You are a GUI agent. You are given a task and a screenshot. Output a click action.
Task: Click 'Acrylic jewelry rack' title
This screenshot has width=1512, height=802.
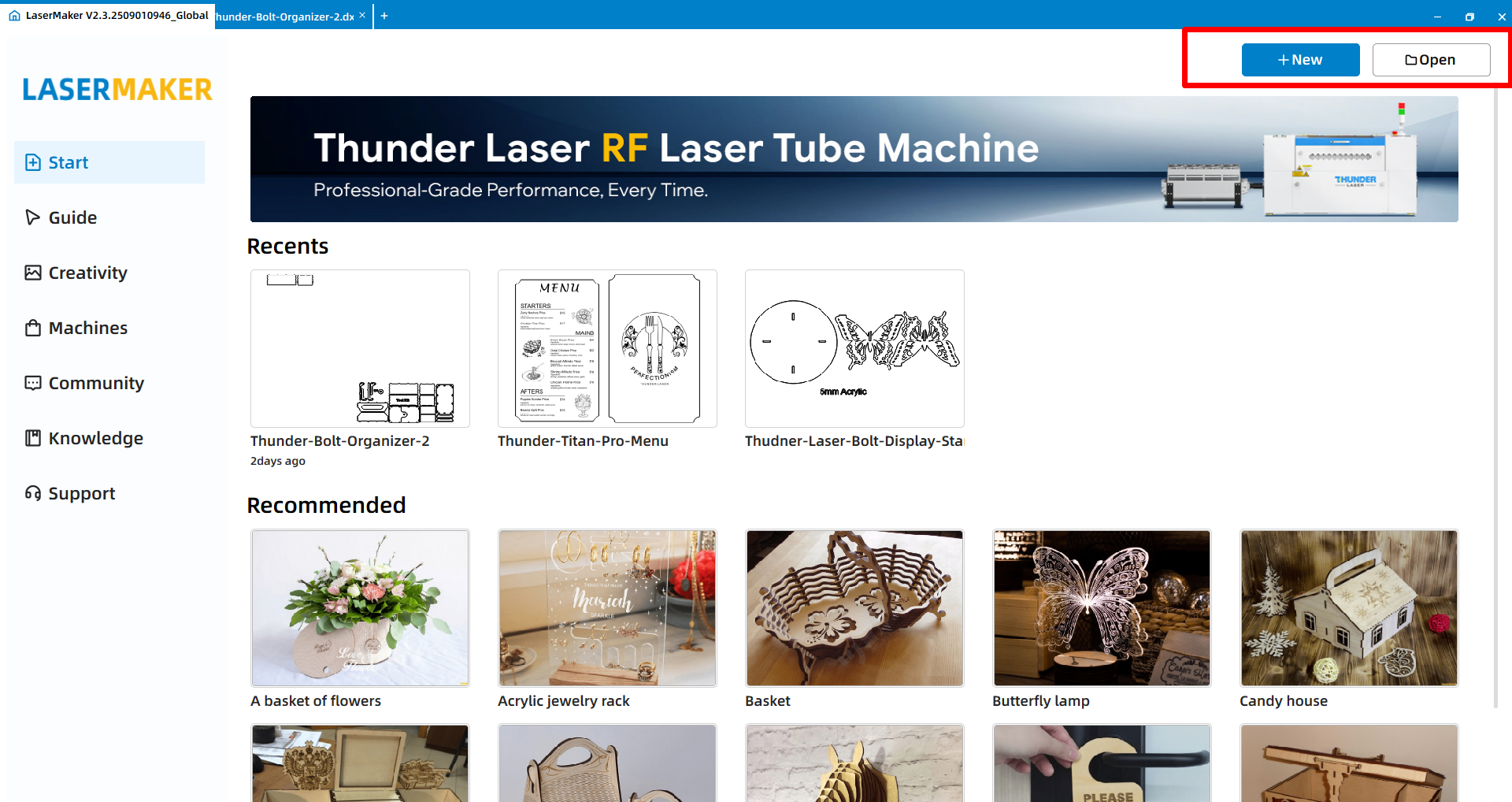pyautogui.click(x=564, y=701)
